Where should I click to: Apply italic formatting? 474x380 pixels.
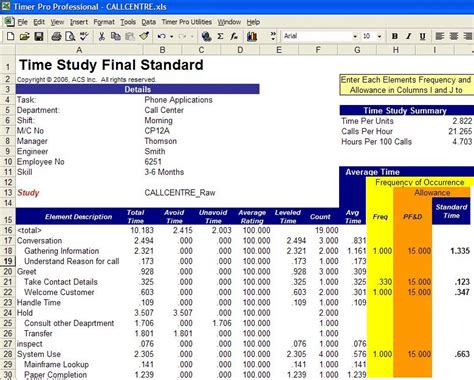tap(409, 36)
